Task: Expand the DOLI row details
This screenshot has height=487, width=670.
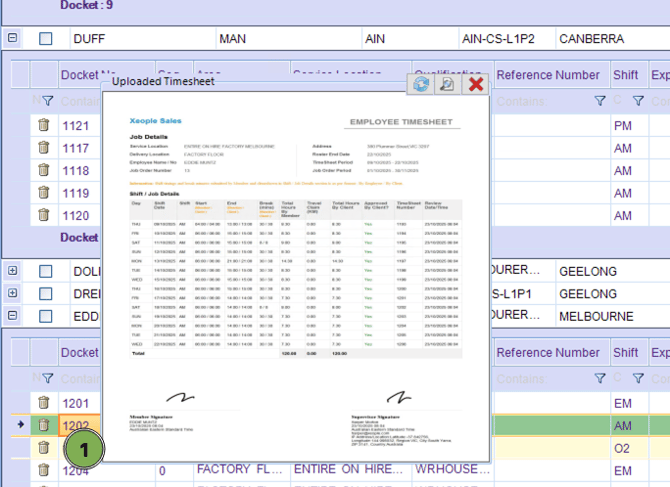Action: [x=12, y=271]
